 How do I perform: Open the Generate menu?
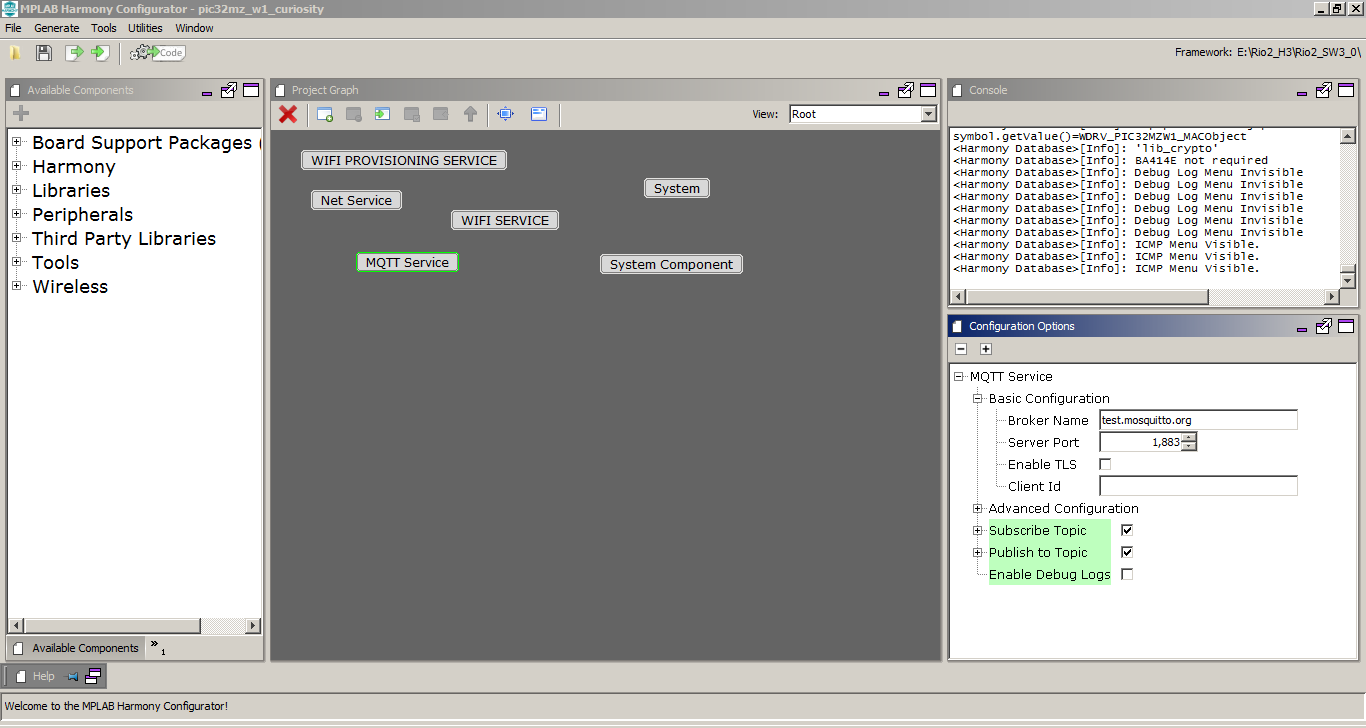pos(56,28)
